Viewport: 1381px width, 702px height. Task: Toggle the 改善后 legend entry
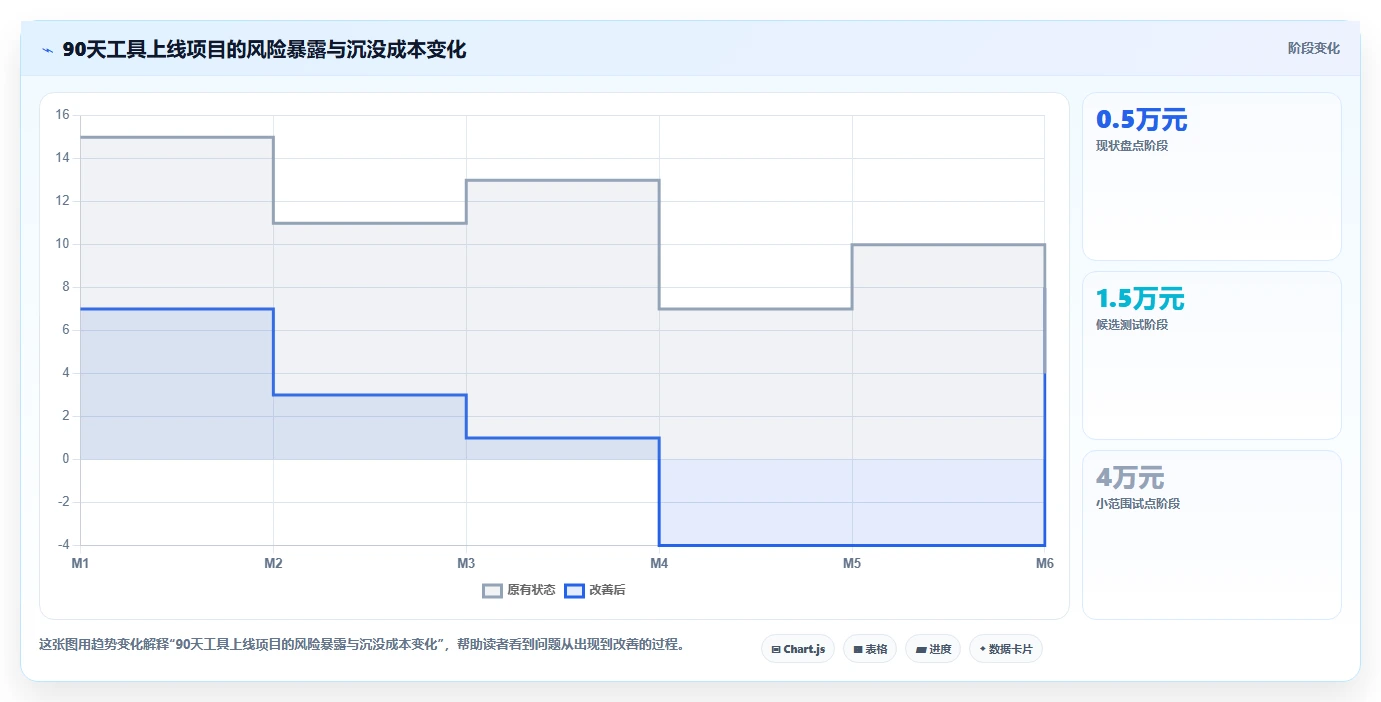595,590
